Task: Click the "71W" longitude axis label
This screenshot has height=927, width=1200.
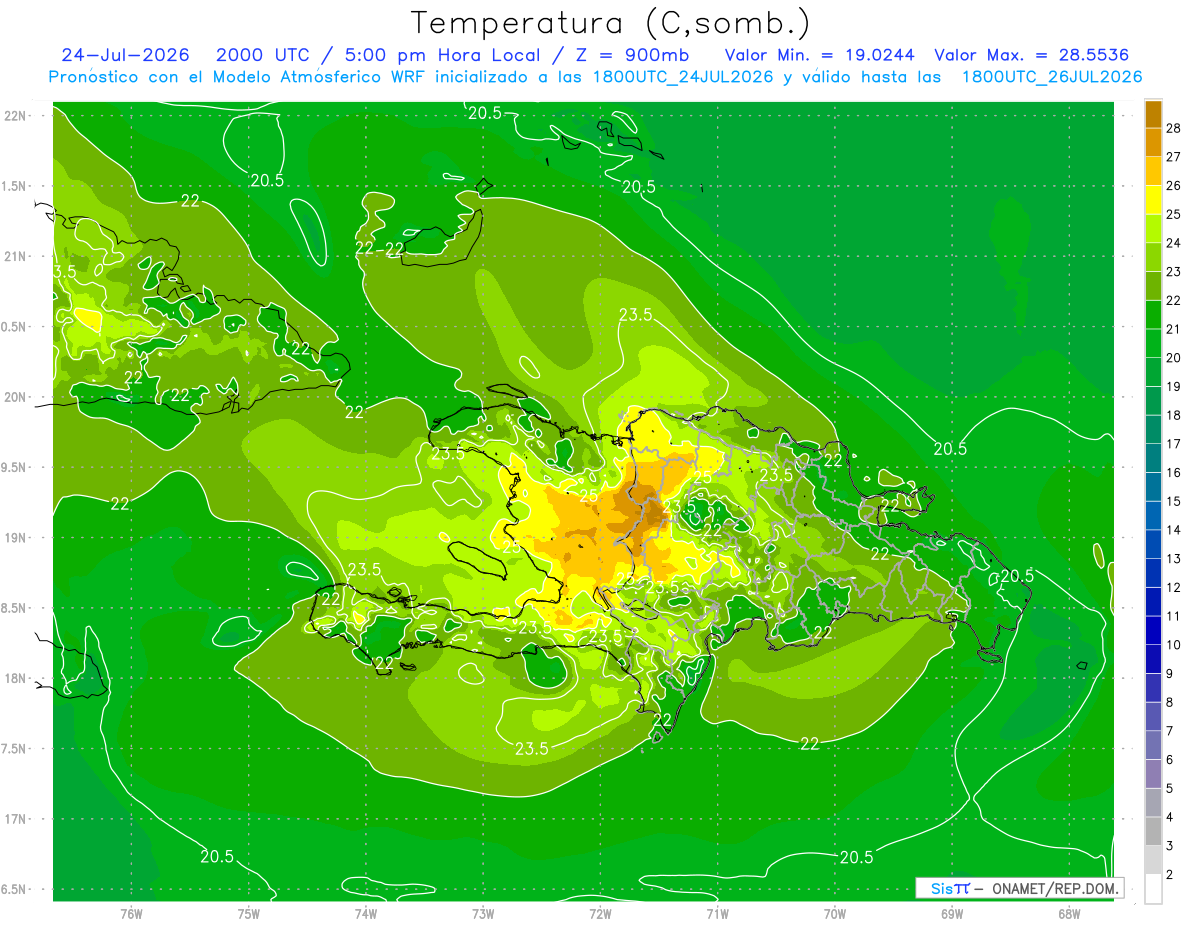Action: click(x=717, y=914)
